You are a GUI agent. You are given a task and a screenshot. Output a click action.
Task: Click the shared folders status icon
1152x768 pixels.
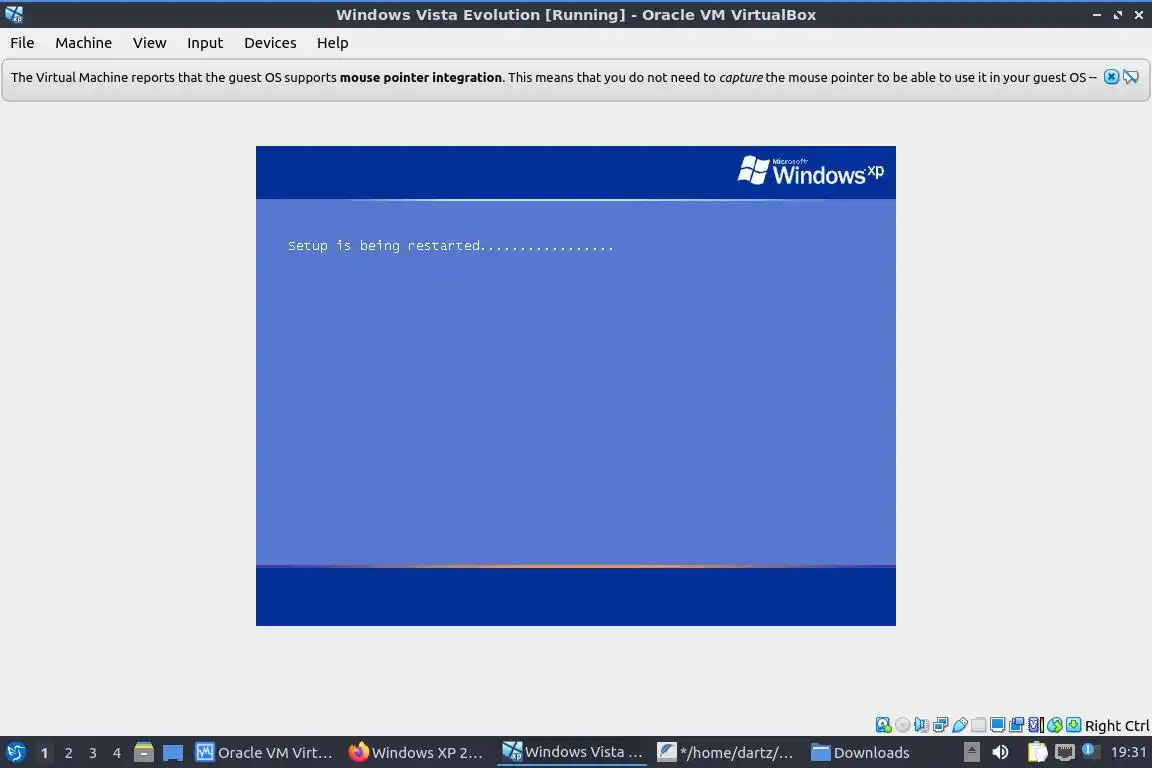[979, 725]
